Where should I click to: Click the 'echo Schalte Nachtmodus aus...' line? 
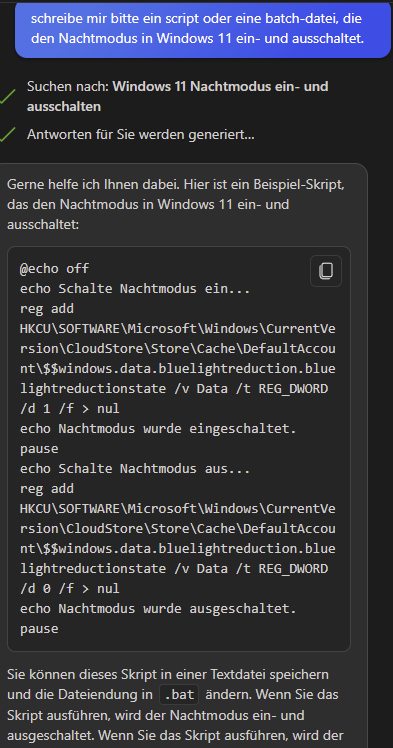[x=135, y=468]
